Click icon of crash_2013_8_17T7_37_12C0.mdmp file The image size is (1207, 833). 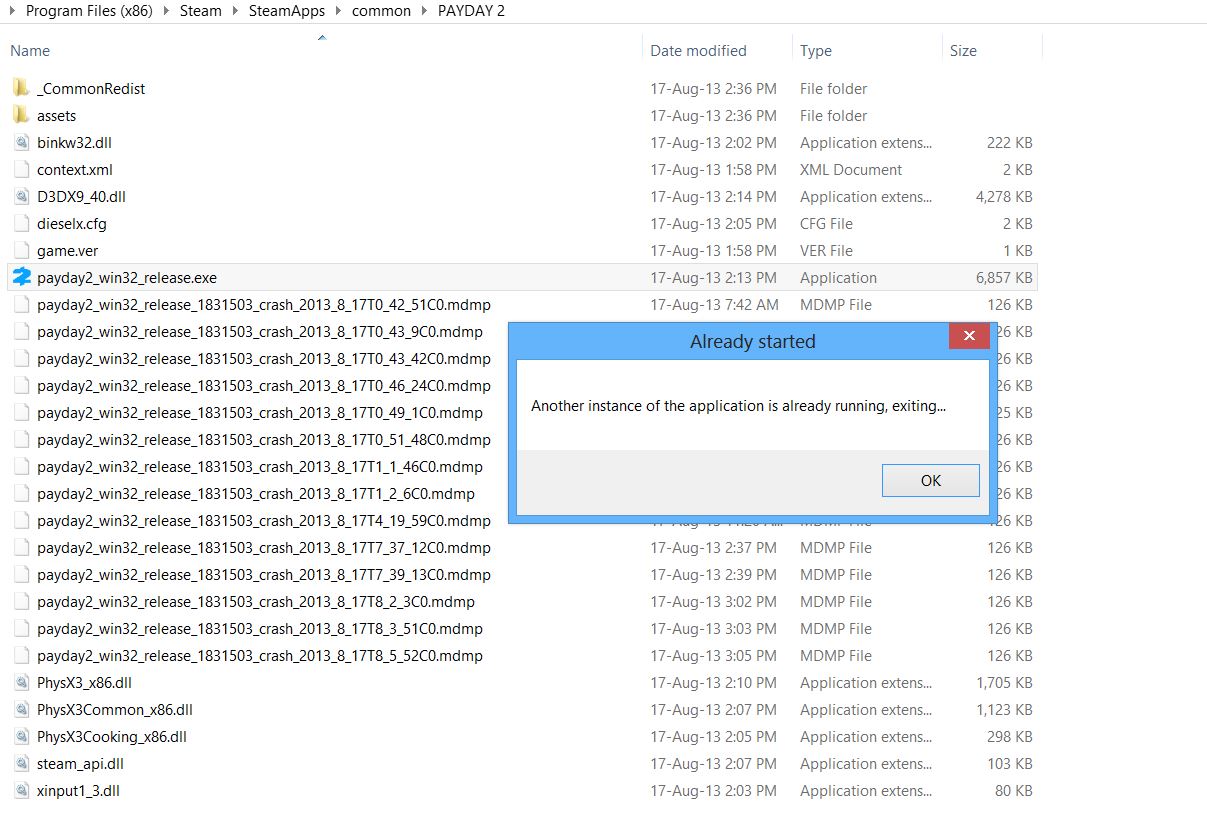pos(21,547)
